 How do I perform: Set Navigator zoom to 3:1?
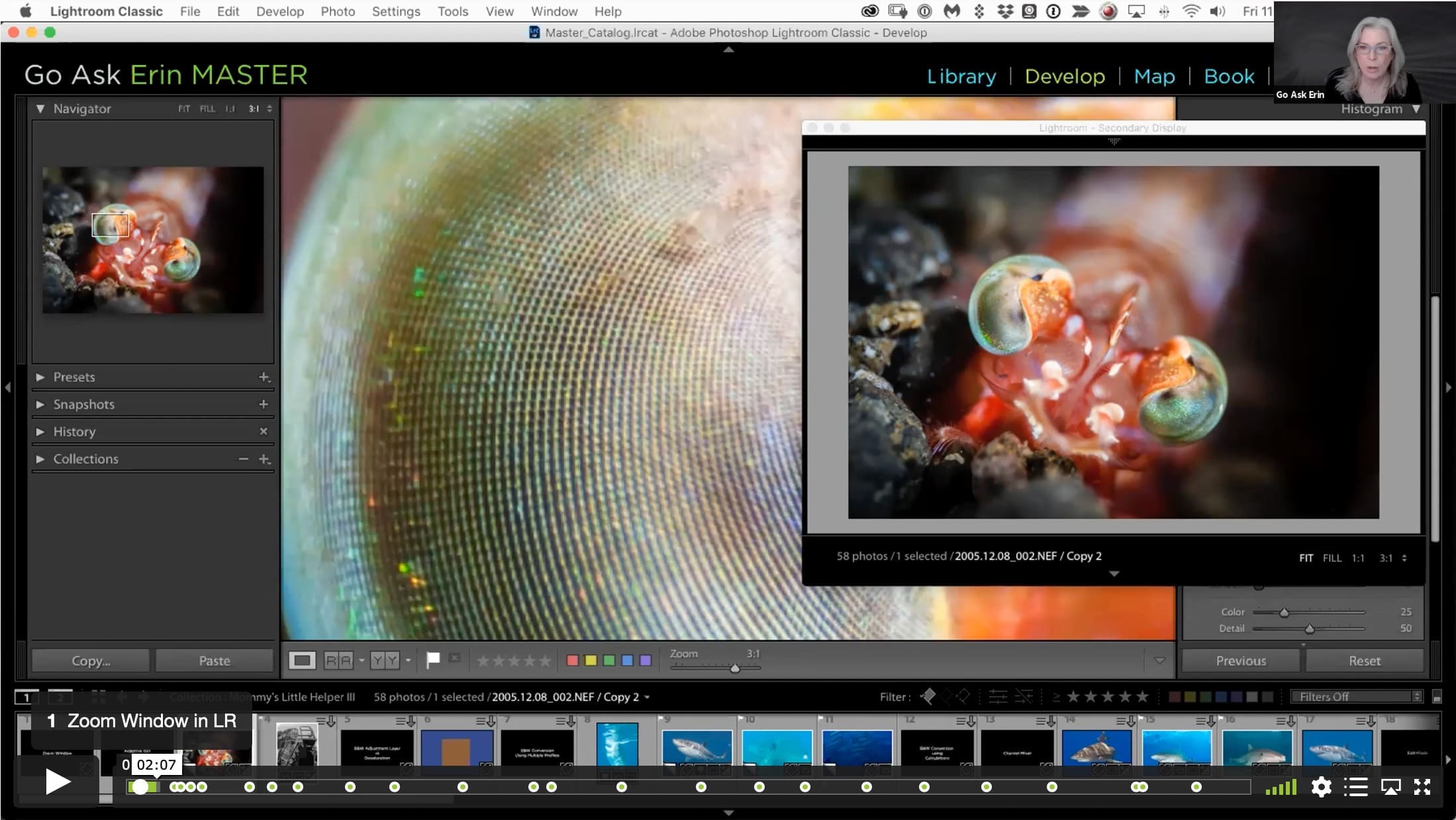[254, 109]
